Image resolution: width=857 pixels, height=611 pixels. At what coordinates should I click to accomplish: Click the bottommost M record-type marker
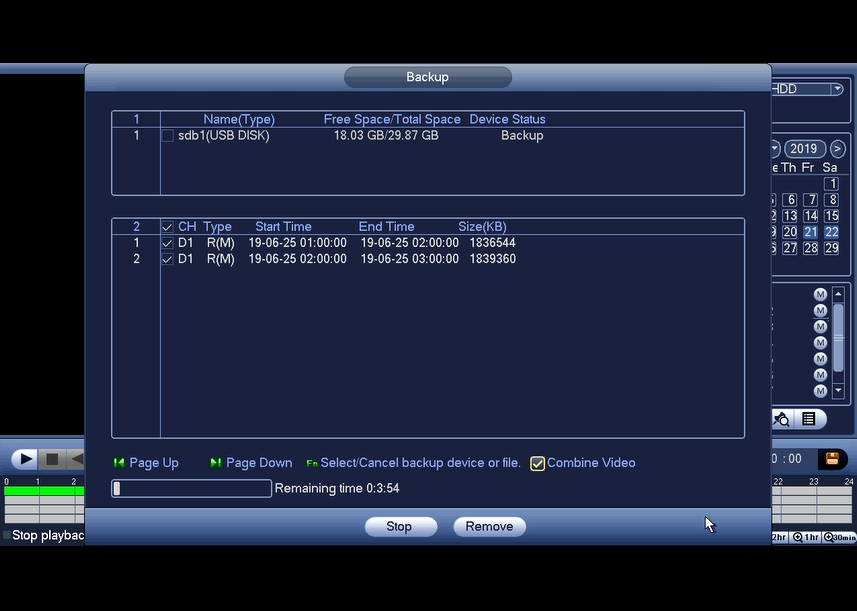[820, 391]
